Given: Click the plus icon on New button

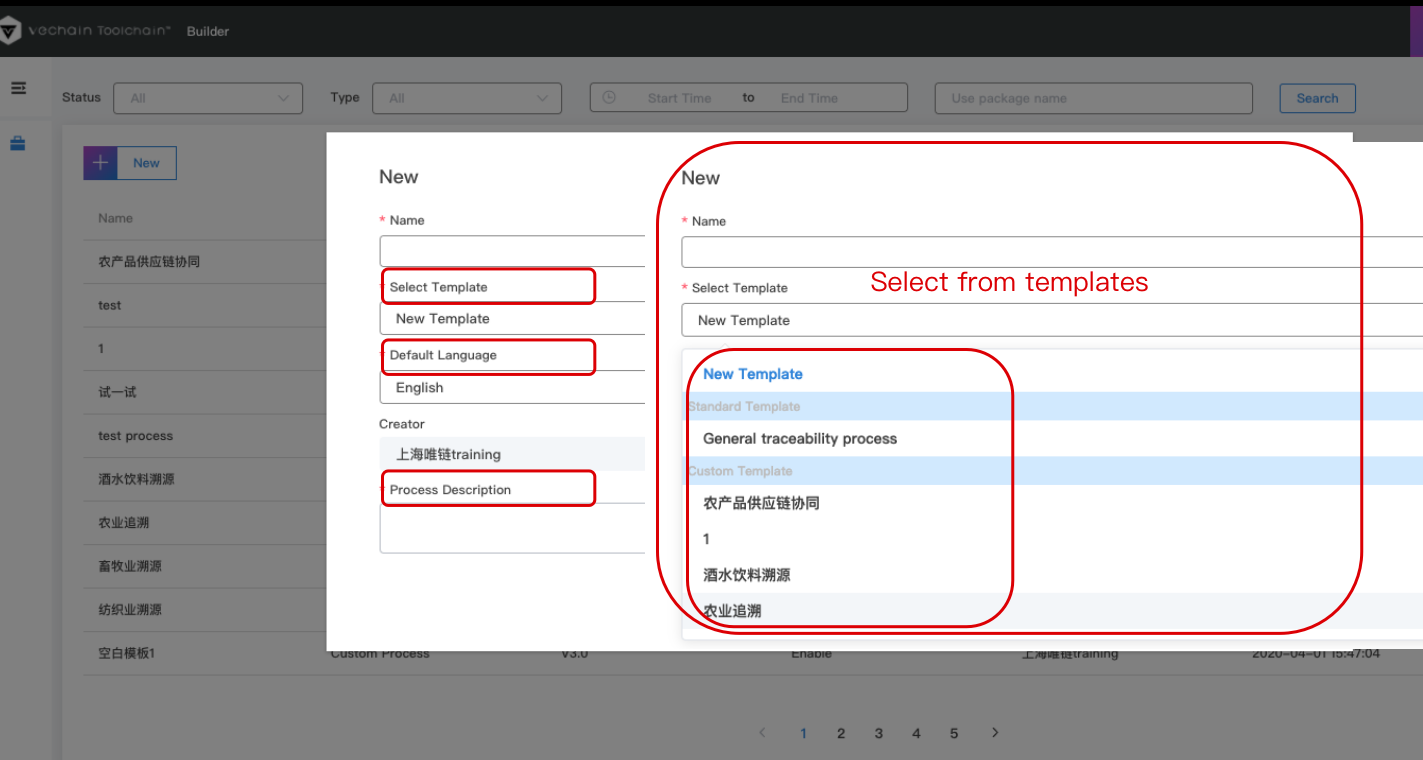Looking at the screenshot, I should click(x=100, y=163).
